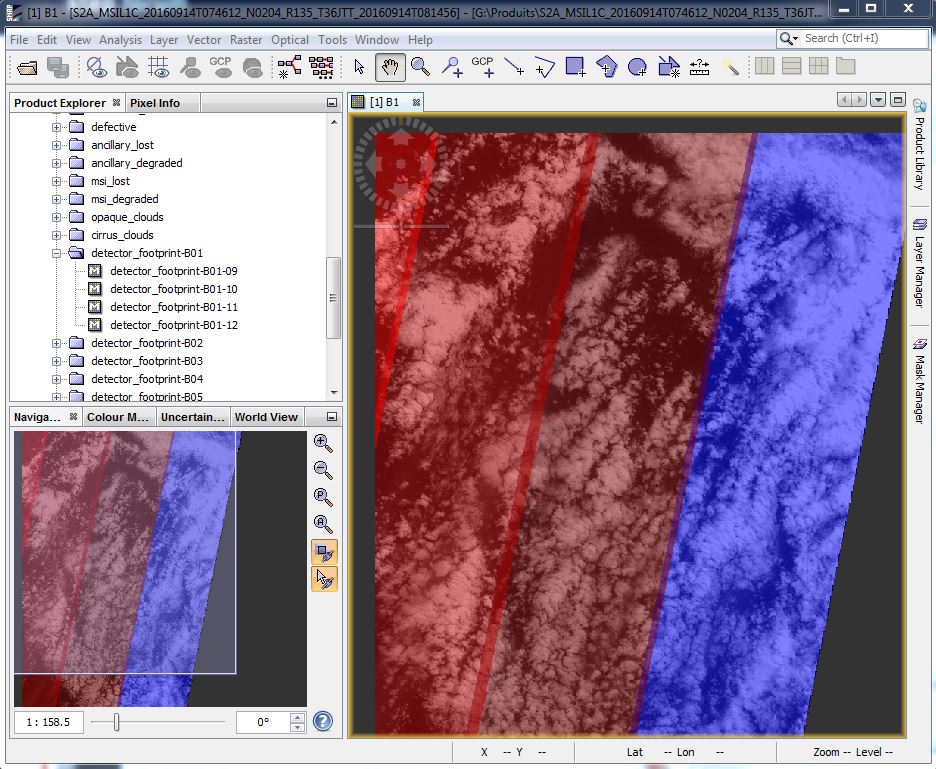Image resolution: width=936 pixels, height=769 pixels.
Task: Switch to the World View tab
Action: pyautogui.click(x=266, y=417)
